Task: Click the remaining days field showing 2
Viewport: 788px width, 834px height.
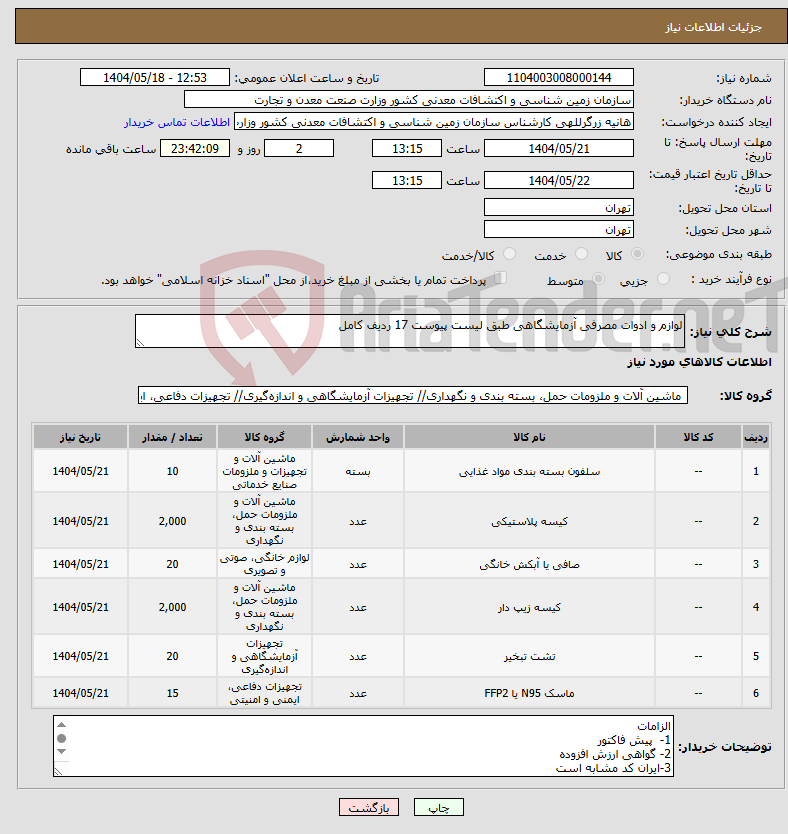Action: click(299, 148)
